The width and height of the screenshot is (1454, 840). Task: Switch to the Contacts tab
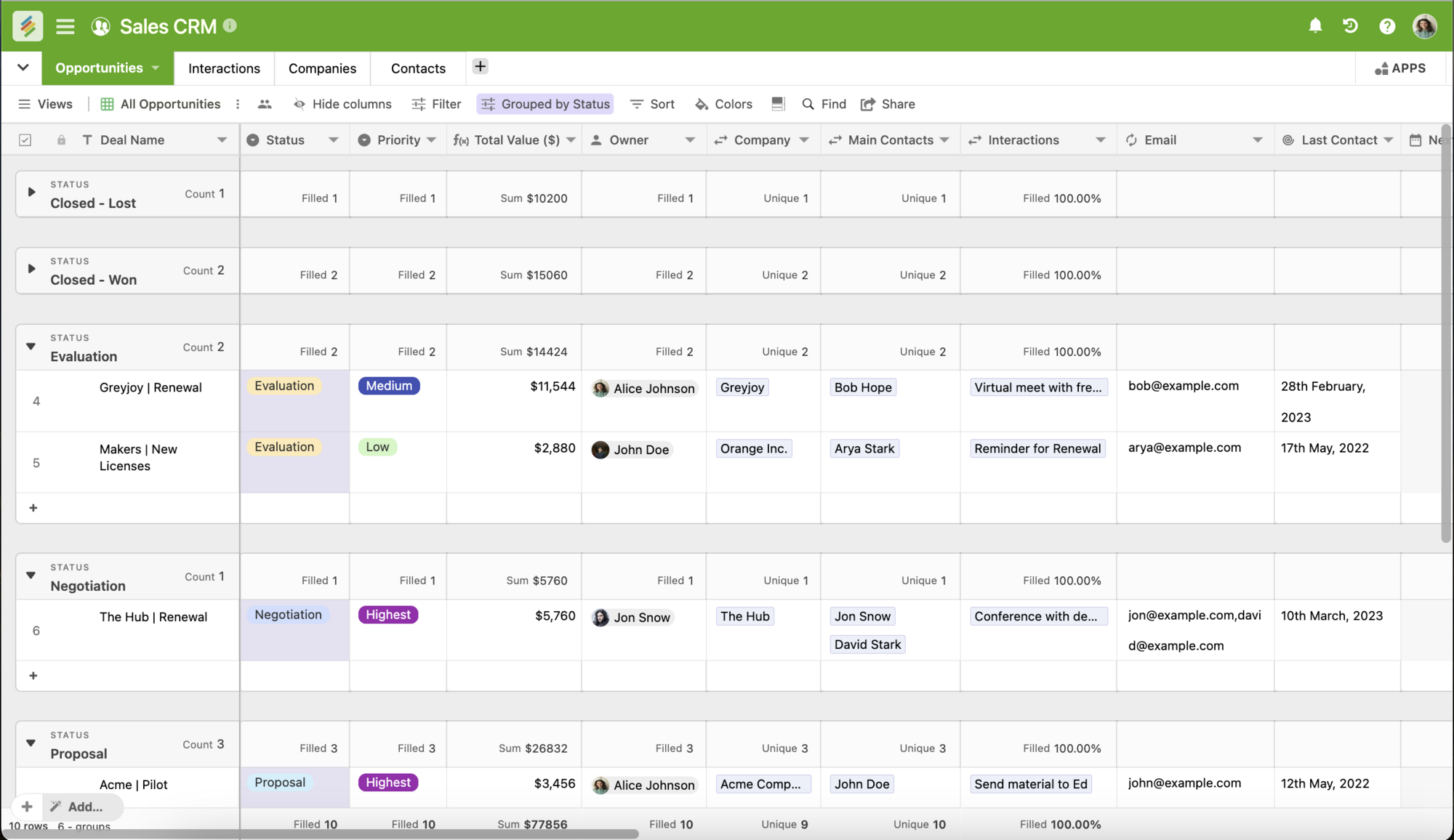click(417, 68)
